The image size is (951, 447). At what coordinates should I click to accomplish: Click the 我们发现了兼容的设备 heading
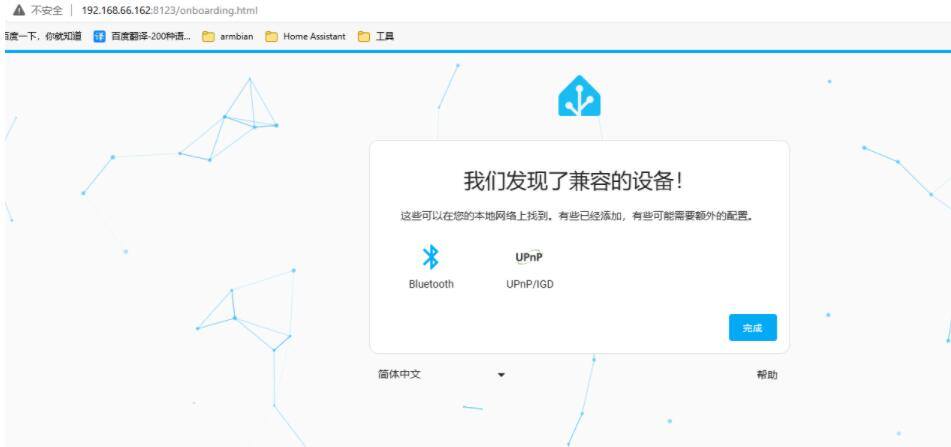(576, 181)
